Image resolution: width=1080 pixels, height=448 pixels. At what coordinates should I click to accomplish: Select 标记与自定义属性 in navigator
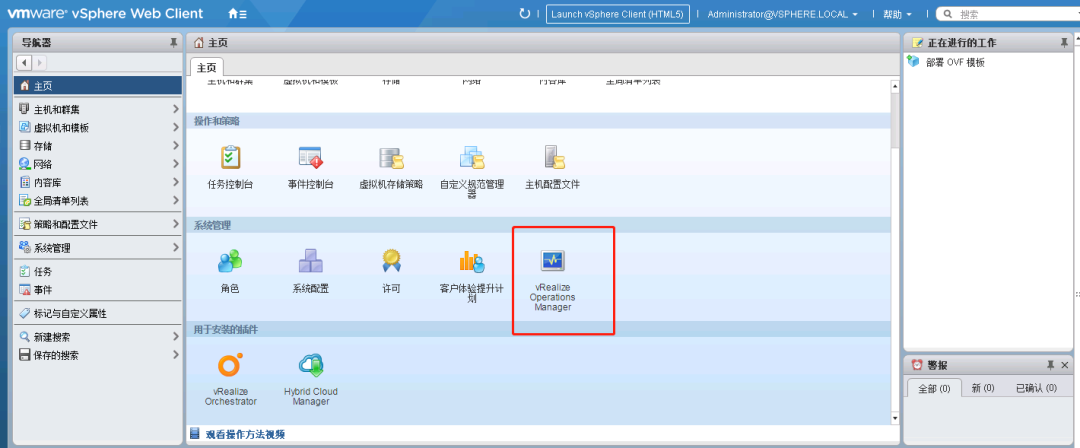tap(97, 314)
